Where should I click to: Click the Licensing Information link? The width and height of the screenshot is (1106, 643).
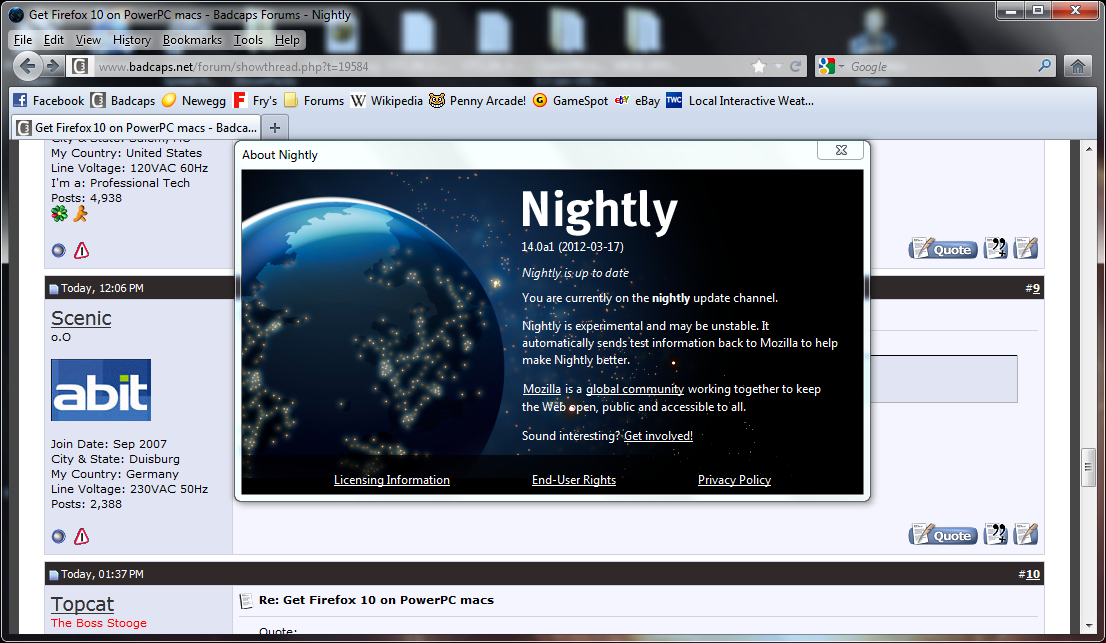pos(391,480)
